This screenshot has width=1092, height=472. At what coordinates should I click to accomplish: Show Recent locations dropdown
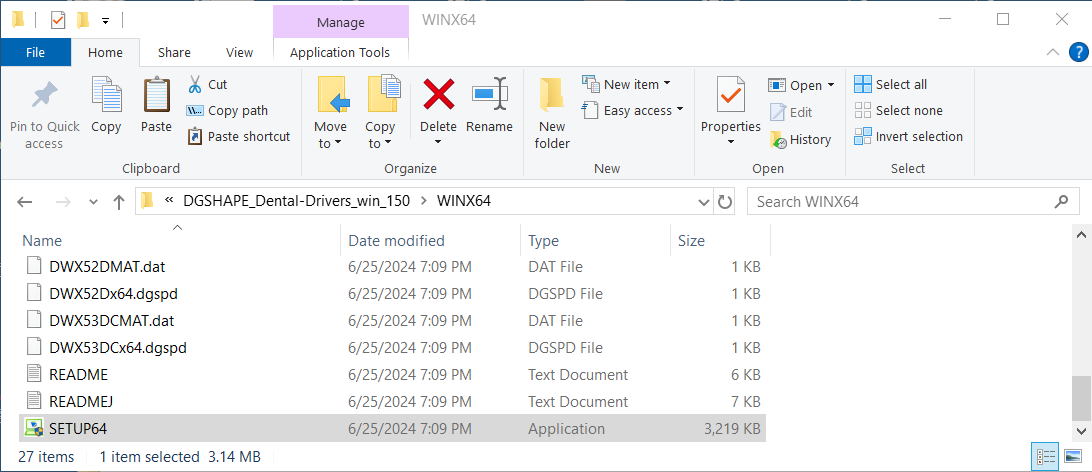click(94, 202)
